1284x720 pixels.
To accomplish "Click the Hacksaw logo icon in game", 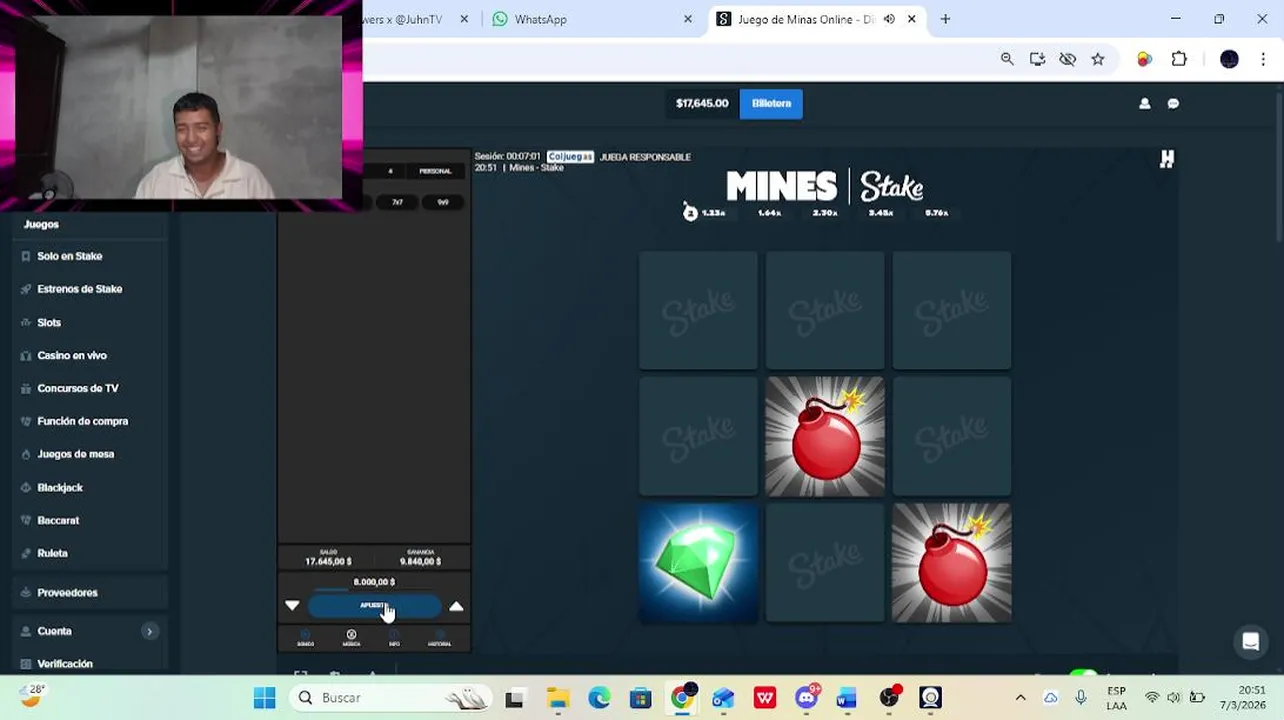I will point(1166,159).
